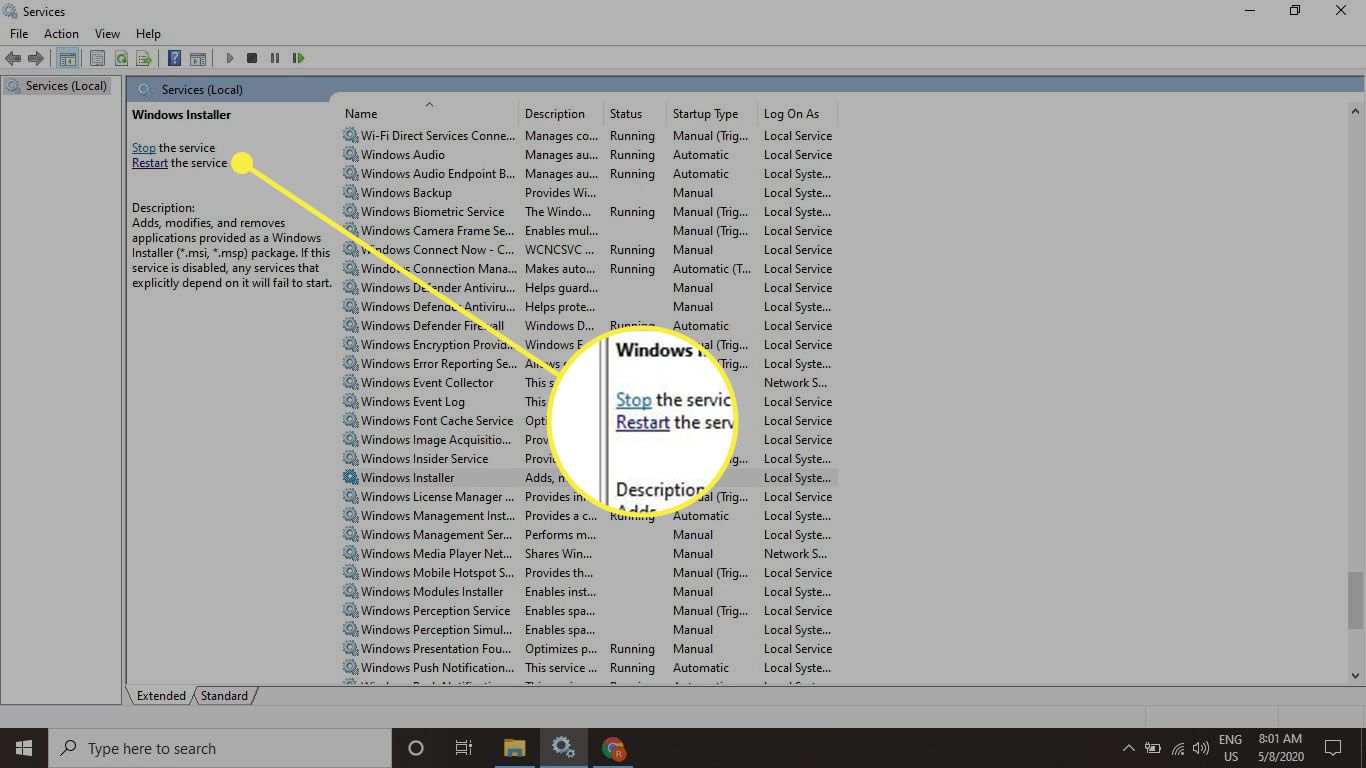Switch to the Extended tab
Image resolution: width=1366 pixels, height=768 pixels.
click(x=161, y=696)
